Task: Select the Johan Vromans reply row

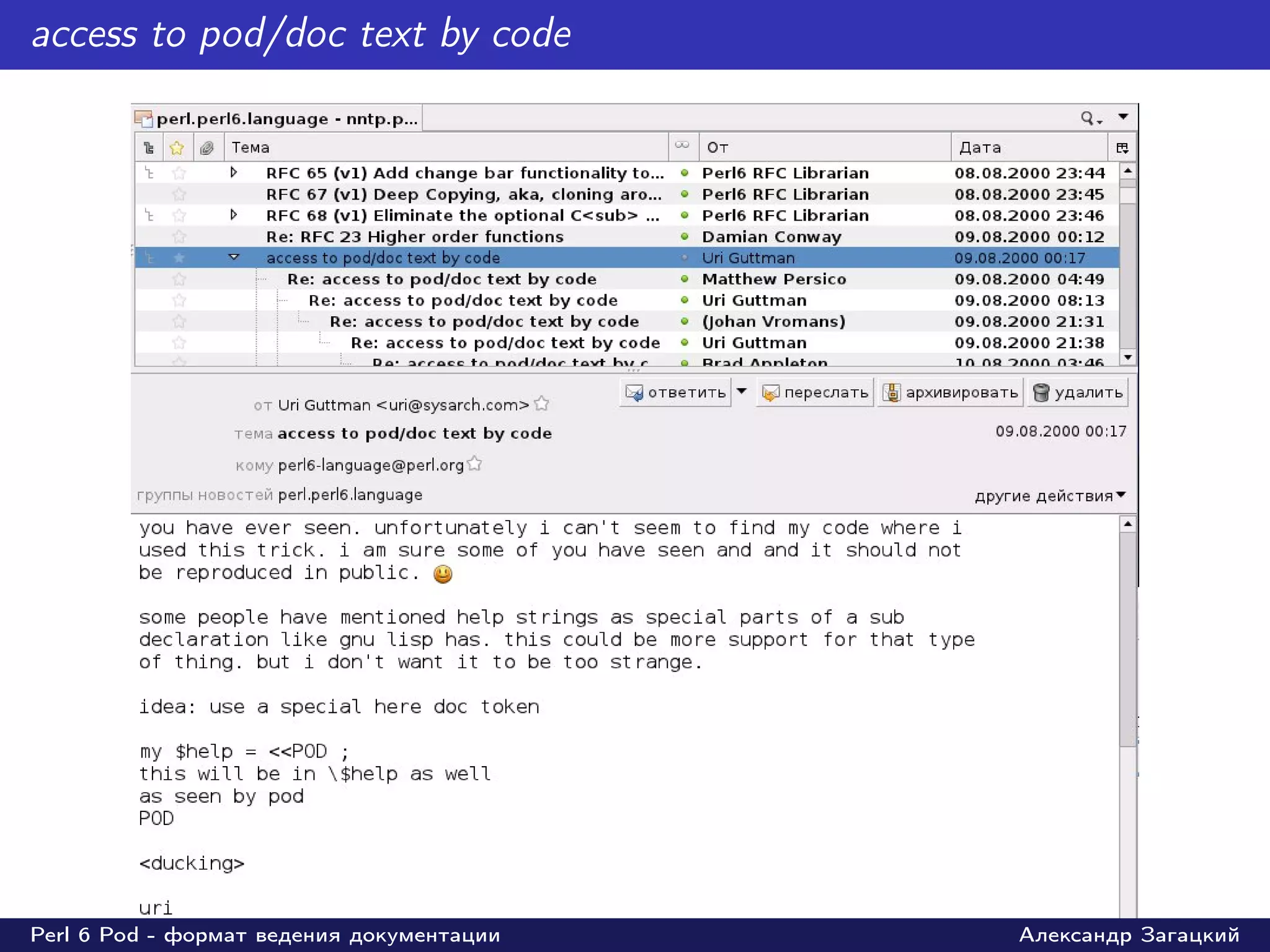Action: coord(626,321)
